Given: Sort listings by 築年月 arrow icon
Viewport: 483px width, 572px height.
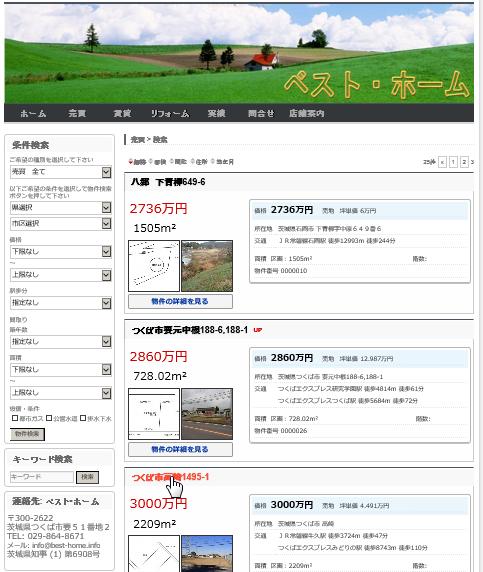Looking at the screenshot, I should [x=213, y=162].
